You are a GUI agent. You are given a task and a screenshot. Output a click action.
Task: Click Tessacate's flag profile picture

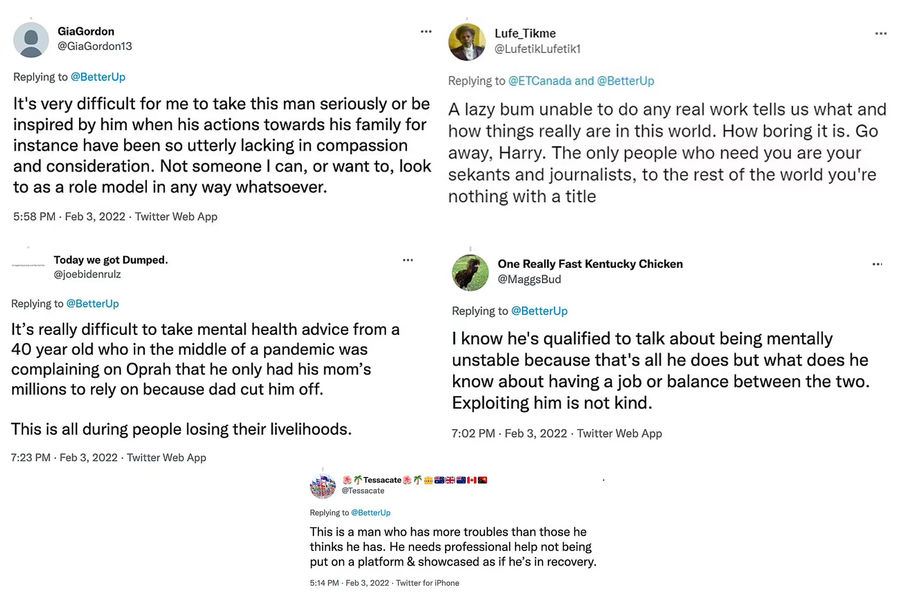(x=323, y=486)
